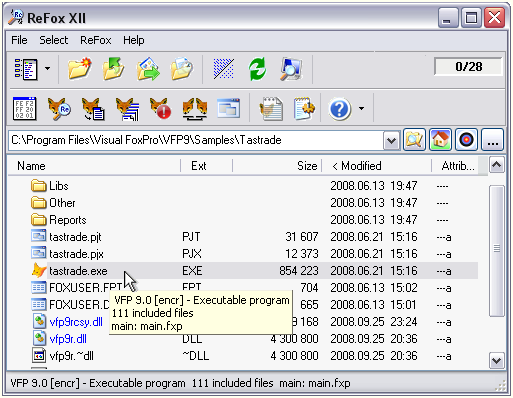This screenshot has width=513, height=398.
Task: Click the icon beside vfp9r.~dll
Action: (39, 355)
